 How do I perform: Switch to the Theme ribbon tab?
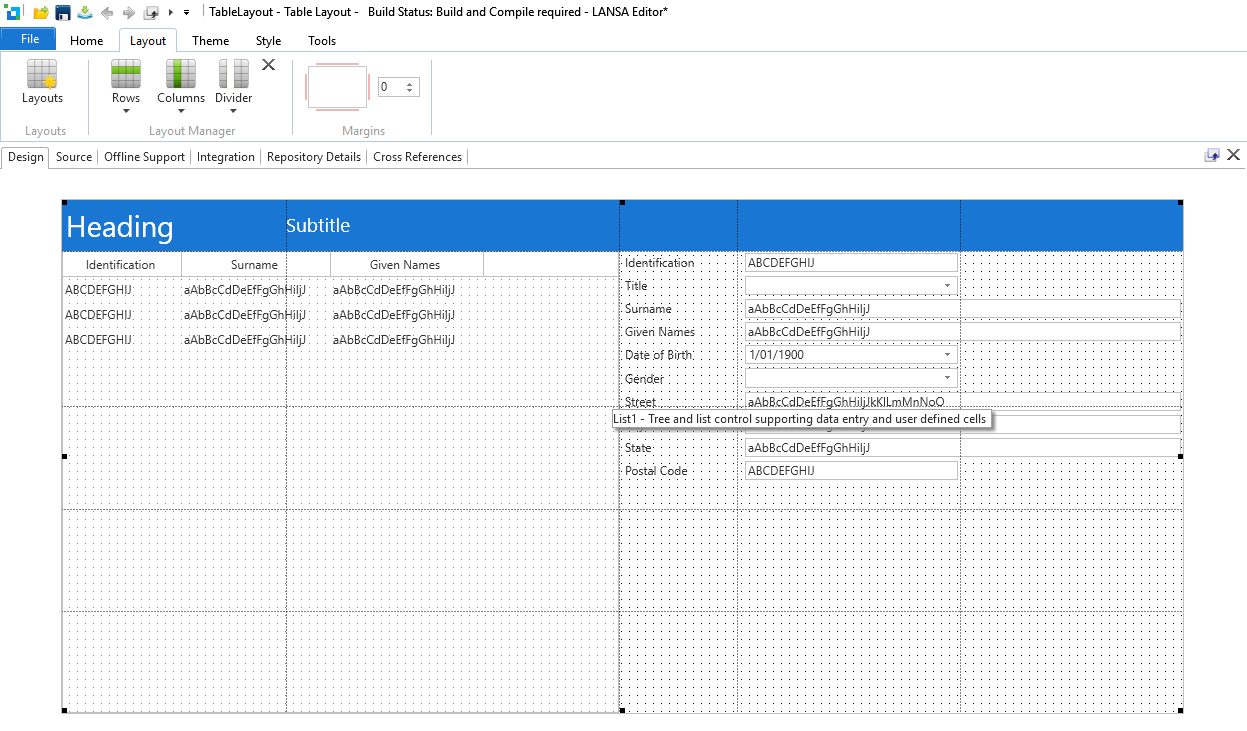click(x=210, y=41)
